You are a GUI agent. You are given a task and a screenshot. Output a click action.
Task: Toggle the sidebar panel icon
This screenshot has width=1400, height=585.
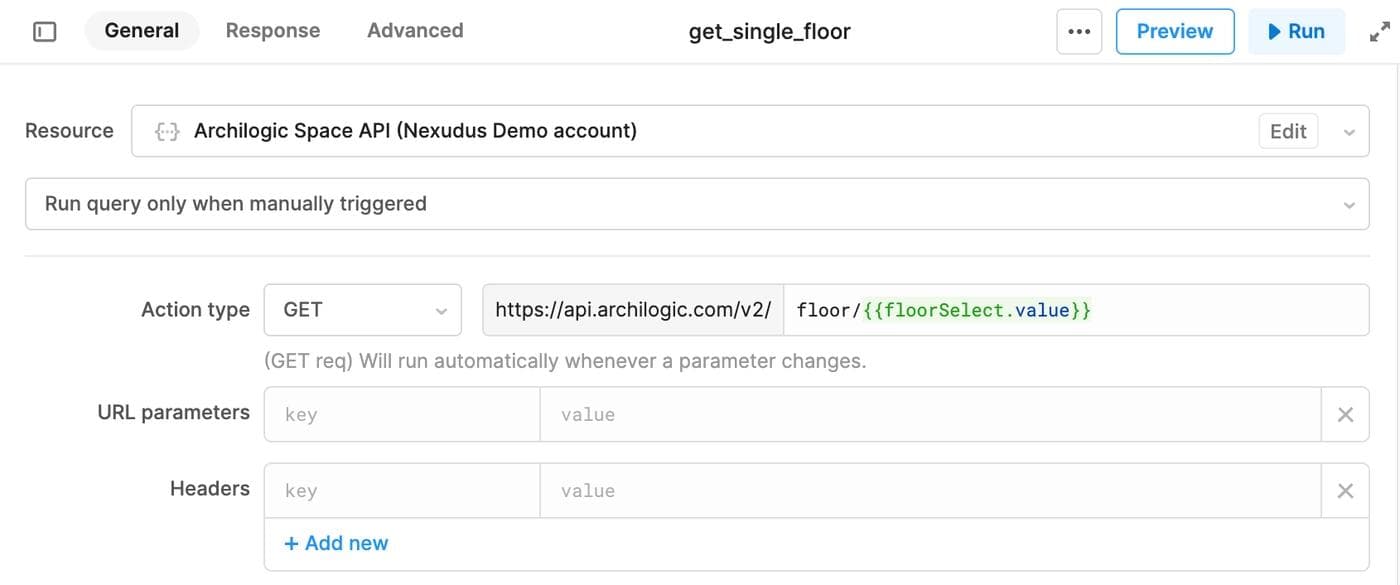point(44,31)
